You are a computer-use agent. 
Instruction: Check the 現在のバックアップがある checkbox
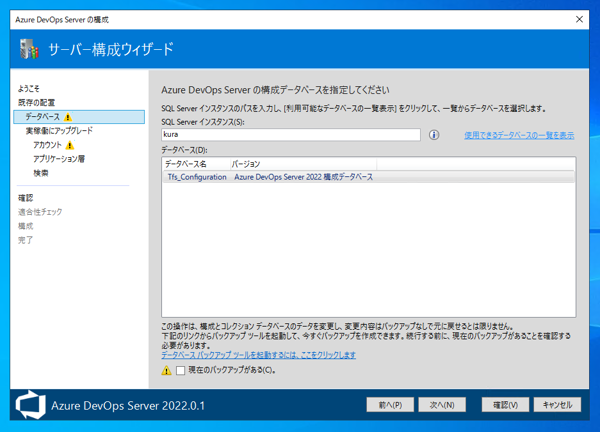pyautogui.click(x=181, y=370)
